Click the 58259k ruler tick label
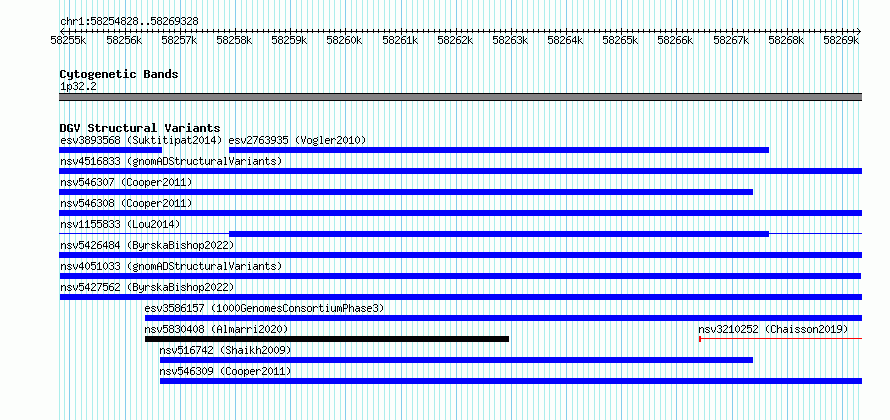The height and width of the screenshot is (420, 890). pos(289,40)
